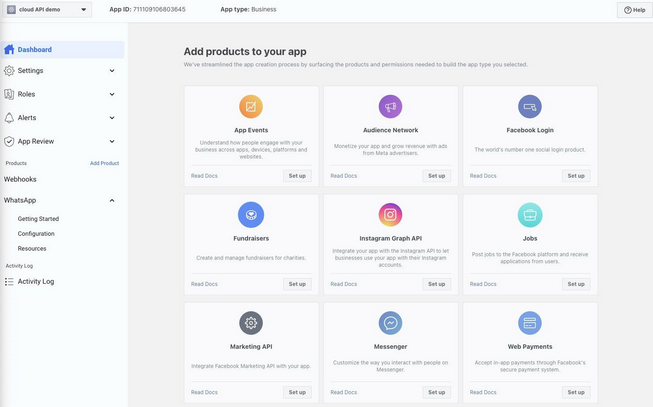Open the cloud API demo app selector dropdown
The image size is (653, 407).
pyautogui.click(x=47, y=9)
